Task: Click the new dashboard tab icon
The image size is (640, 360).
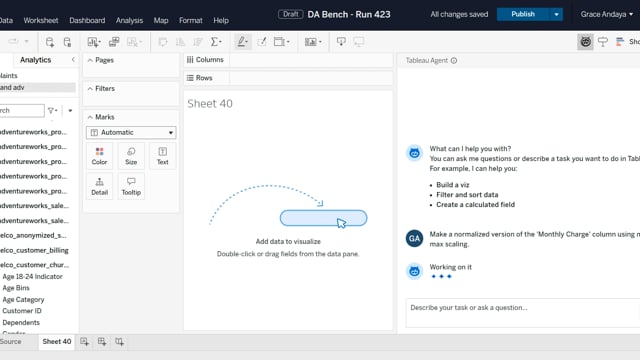Action: point(102,342)
